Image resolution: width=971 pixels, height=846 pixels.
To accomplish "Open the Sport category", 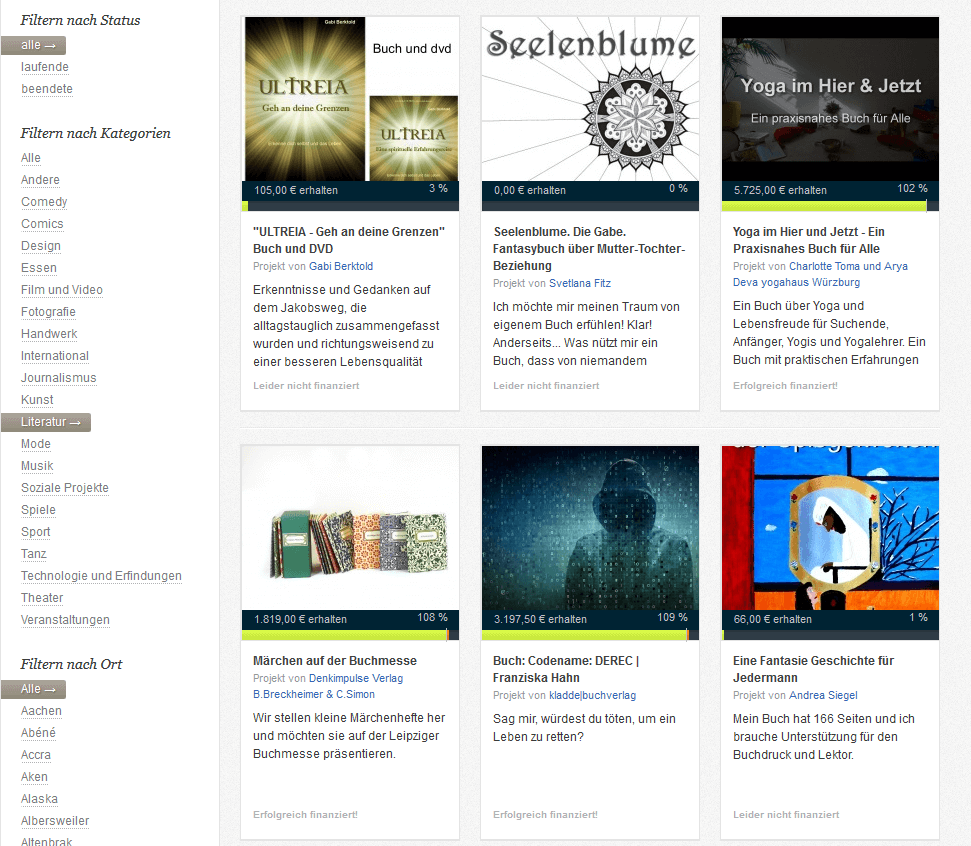I will click(x=36, y=532).
